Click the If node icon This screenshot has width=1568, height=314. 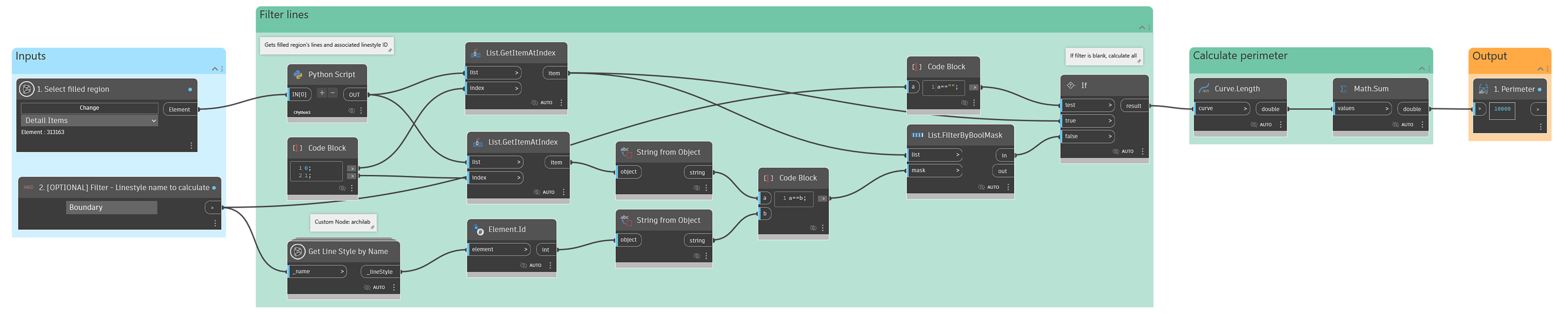1071,85
